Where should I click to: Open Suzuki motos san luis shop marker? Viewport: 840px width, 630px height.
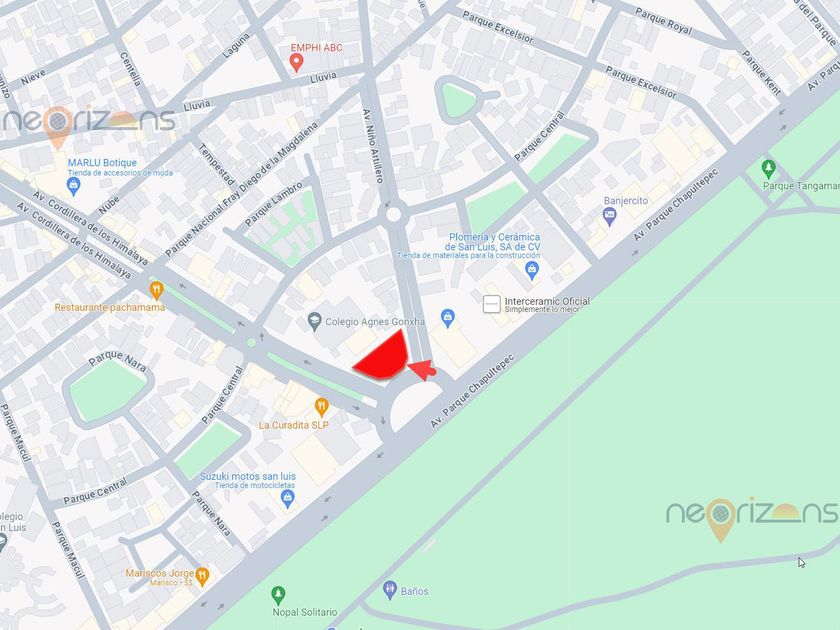[x=288, y=499]
